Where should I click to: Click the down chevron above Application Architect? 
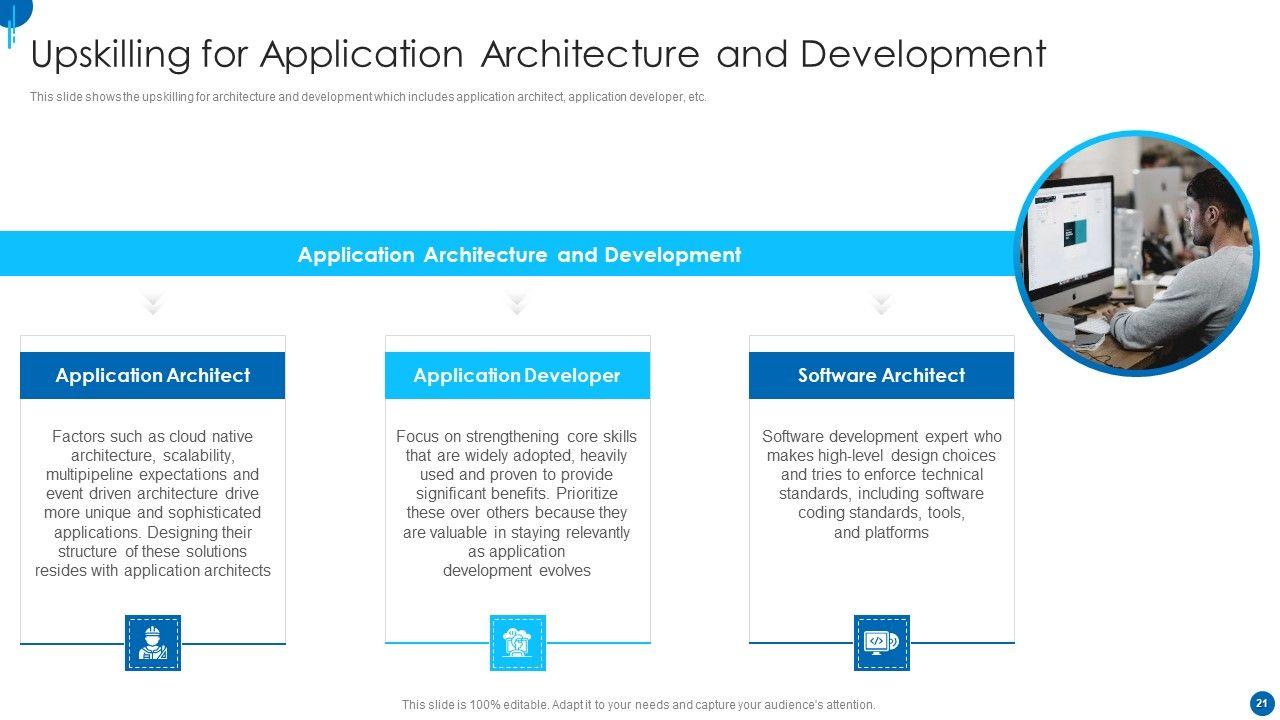point(152,304)
